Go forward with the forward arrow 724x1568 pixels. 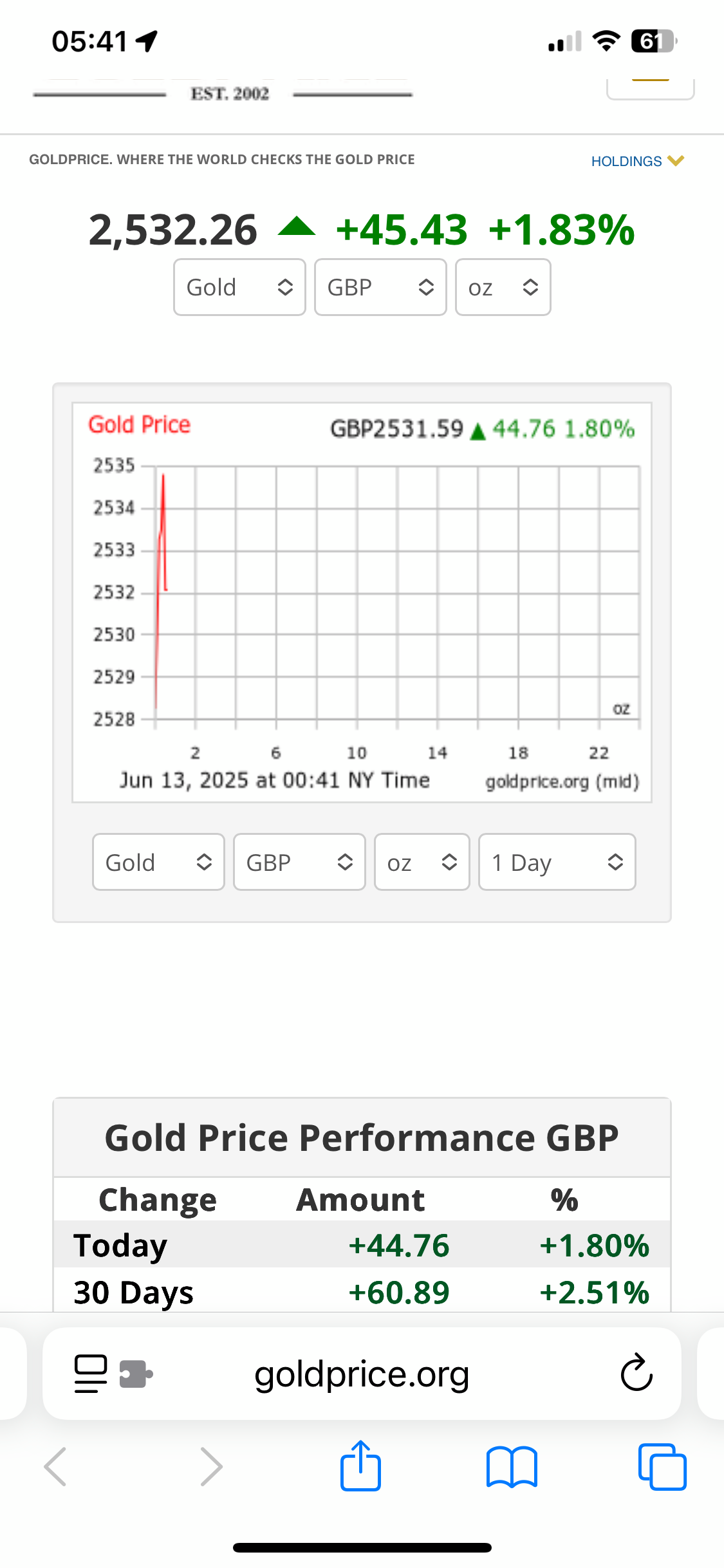tap(211, 1467)
